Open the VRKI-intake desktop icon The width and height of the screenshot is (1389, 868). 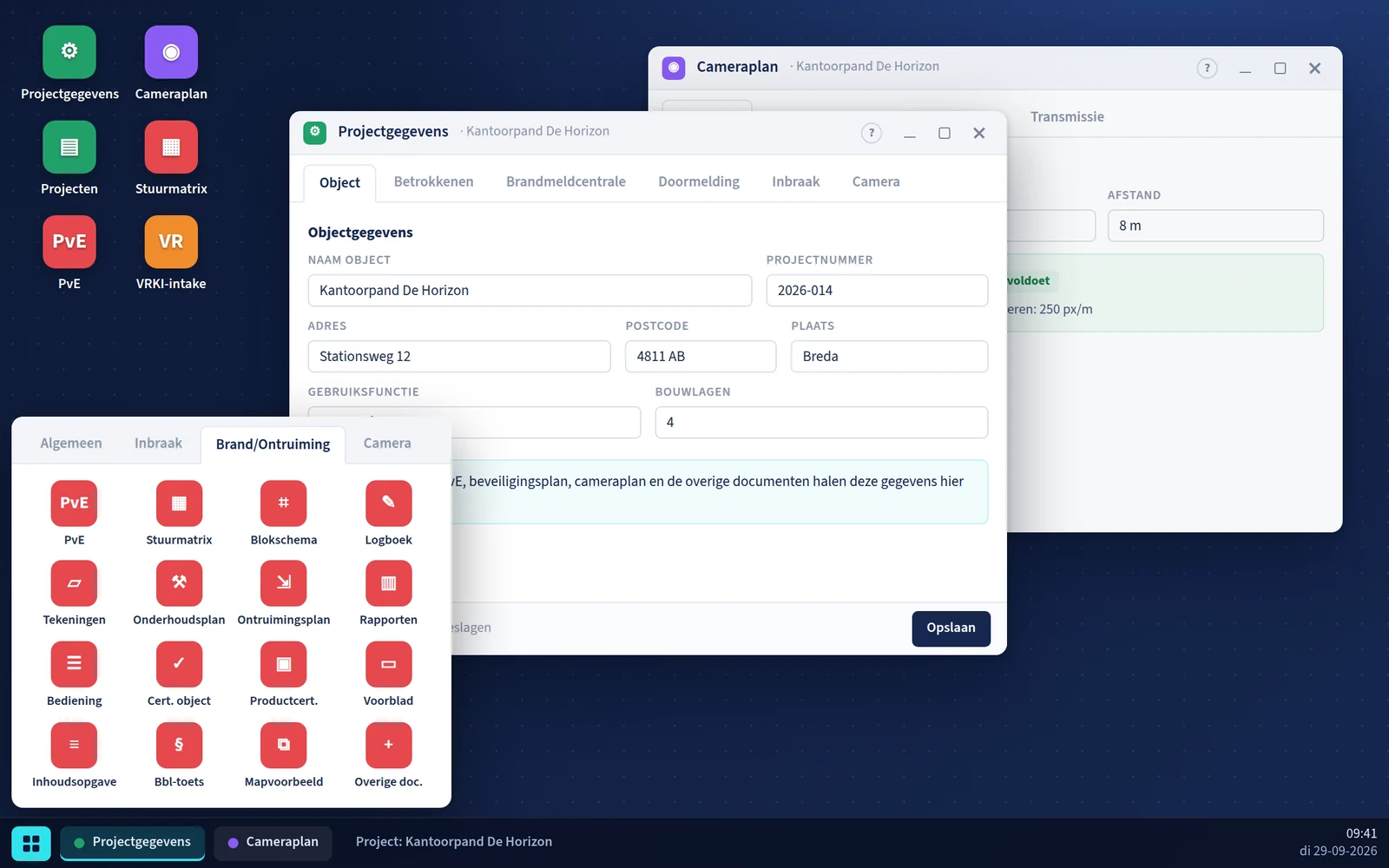pyautogui.click(x=171, y=253)
